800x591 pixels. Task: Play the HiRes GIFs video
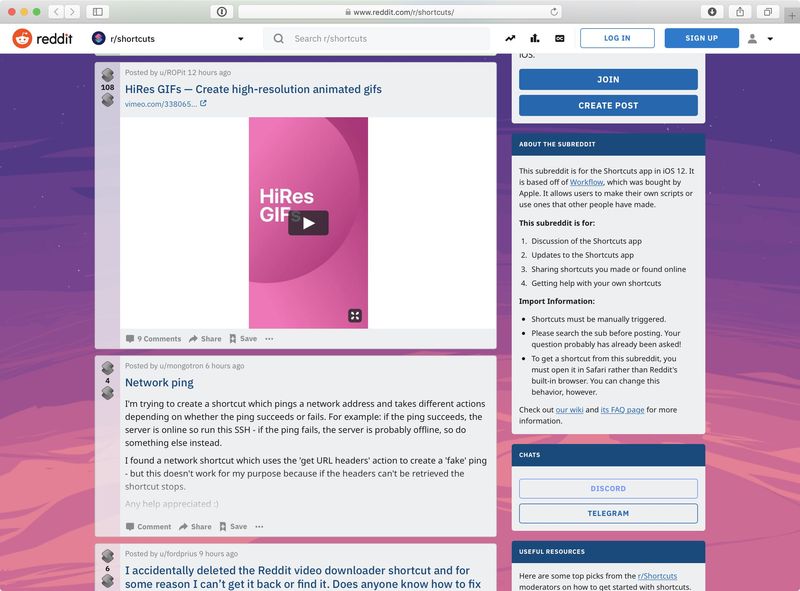click(308, 223)
